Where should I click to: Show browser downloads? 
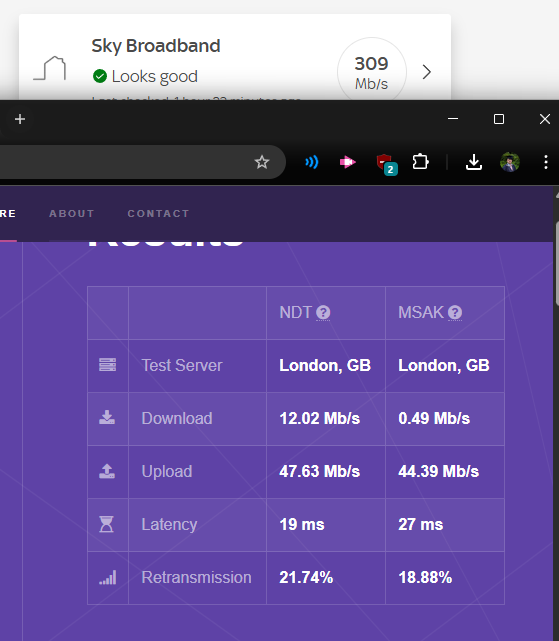(474, 162)
